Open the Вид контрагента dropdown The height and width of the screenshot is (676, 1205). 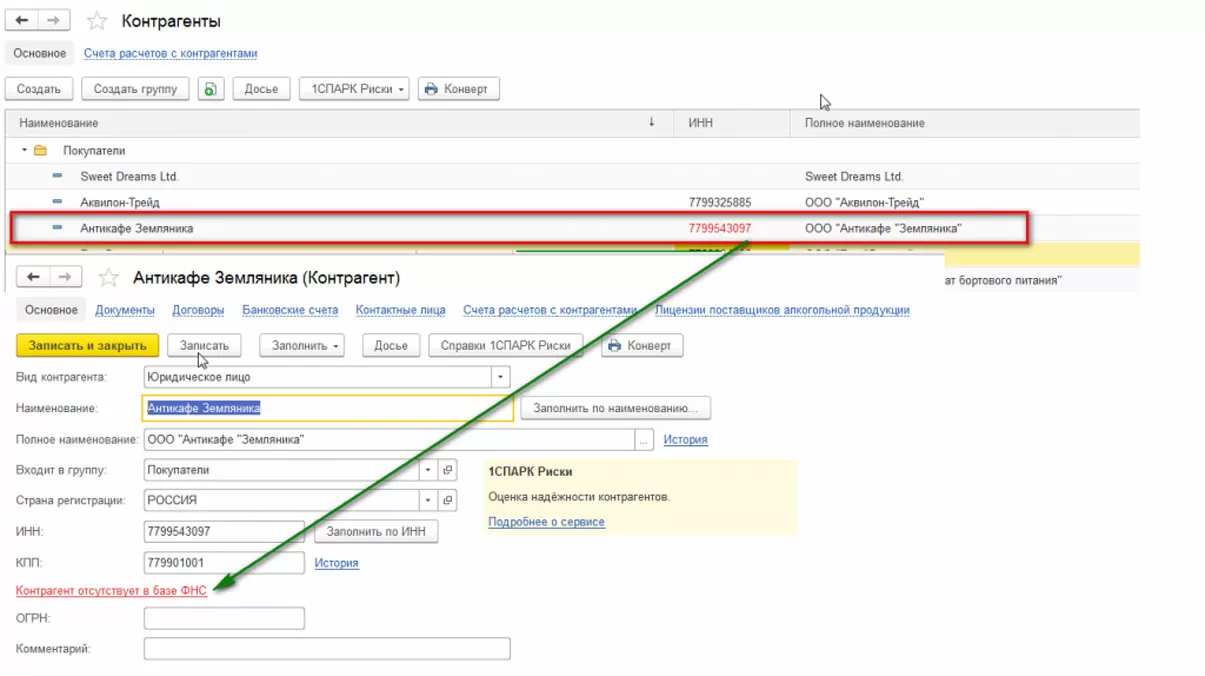tap(501, 378)
